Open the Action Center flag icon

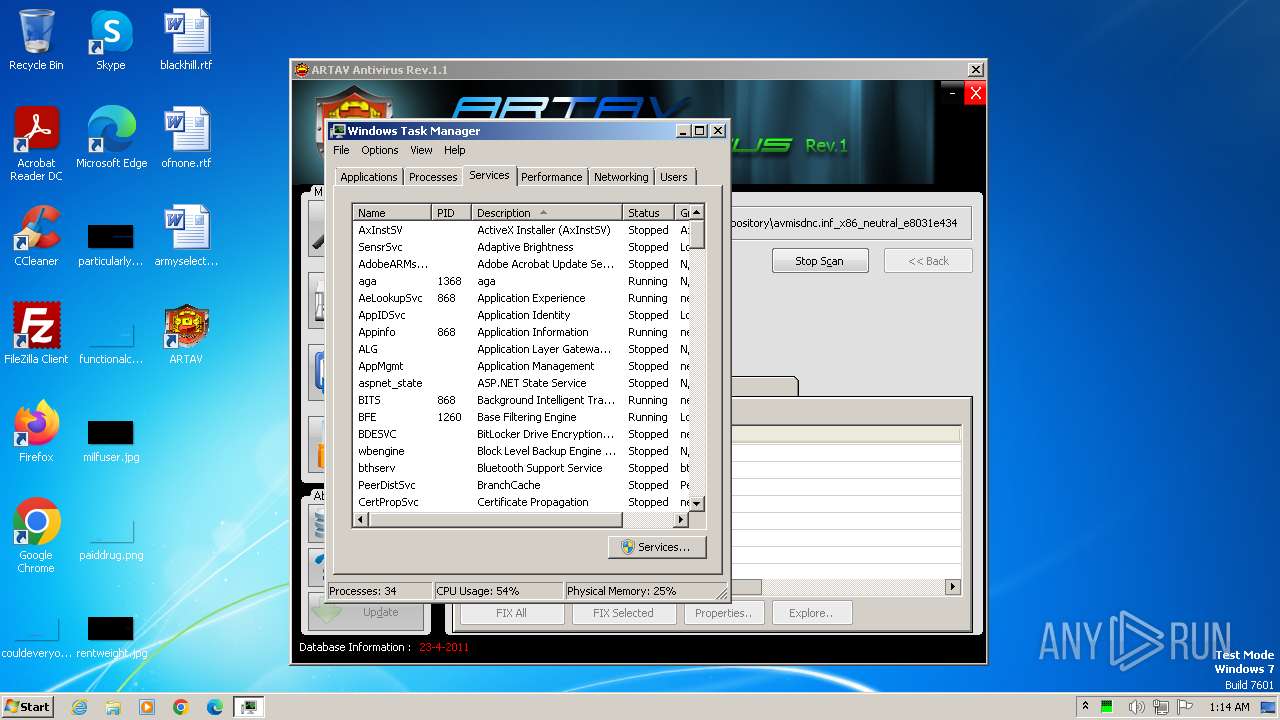pyautogui.click(x=1186, y=707)
